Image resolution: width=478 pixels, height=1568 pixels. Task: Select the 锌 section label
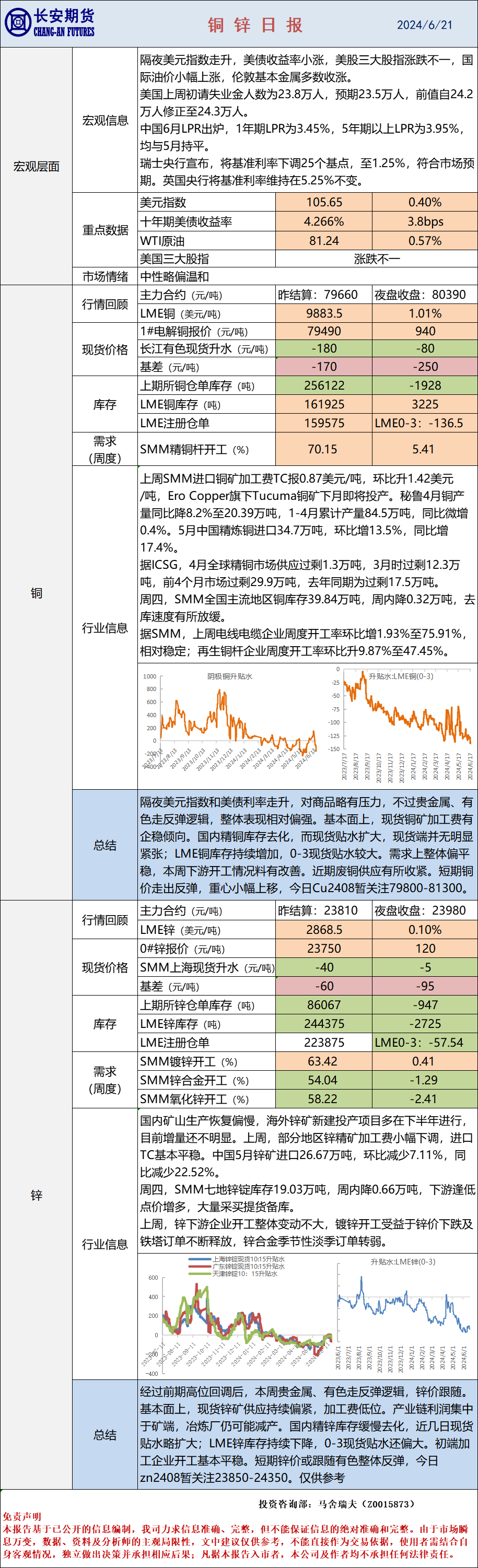pos(37,1195)
